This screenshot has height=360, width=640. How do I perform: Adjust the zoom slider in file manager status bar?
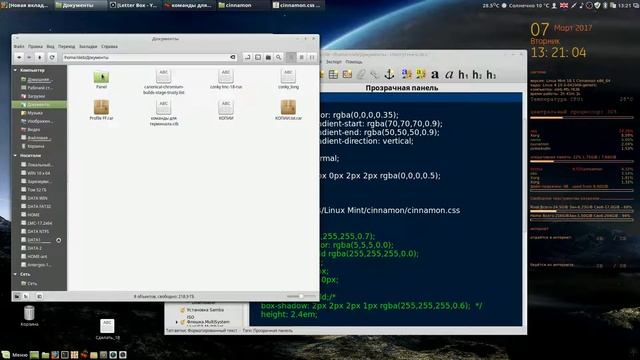click(301, 296)
